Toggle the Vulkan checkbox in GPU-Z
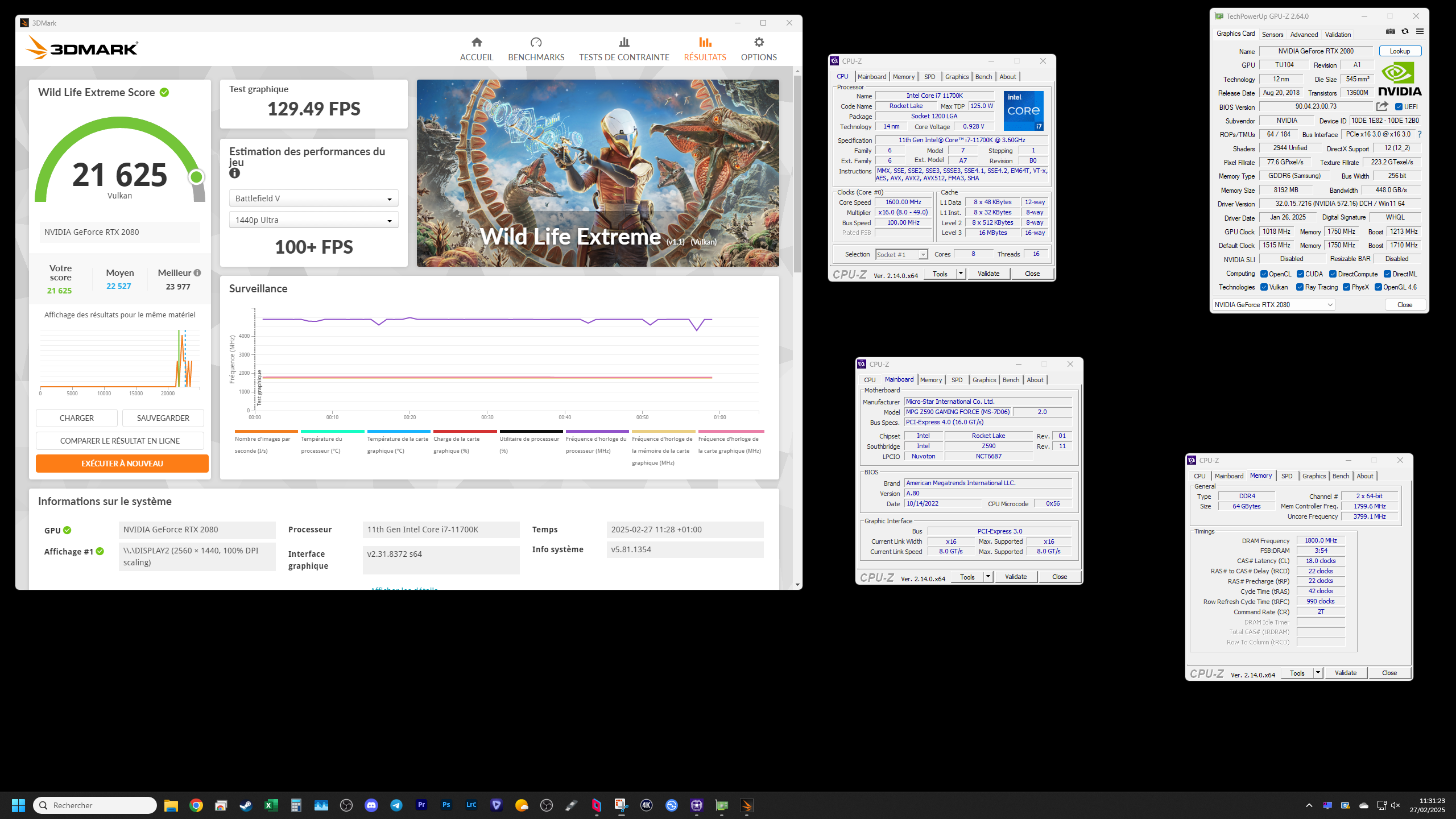The height and width of the screenshot is (819, 1456). [x=1264, y=287]
